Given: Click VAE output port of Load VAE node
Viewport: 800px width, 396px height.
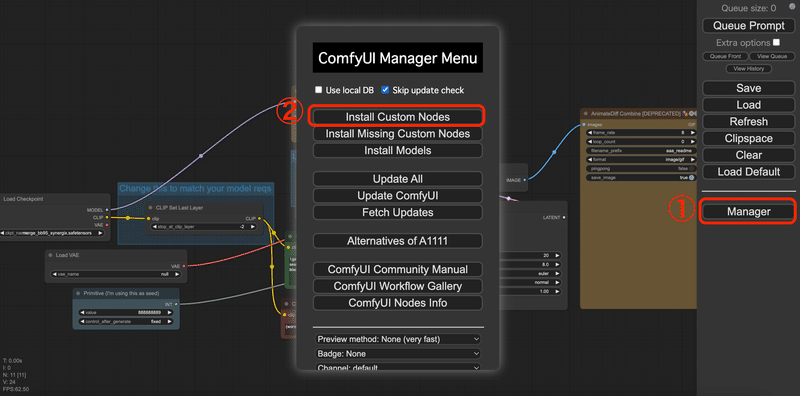Looking at the screenshot, I should pyautogui.click(x=183, y=266).
